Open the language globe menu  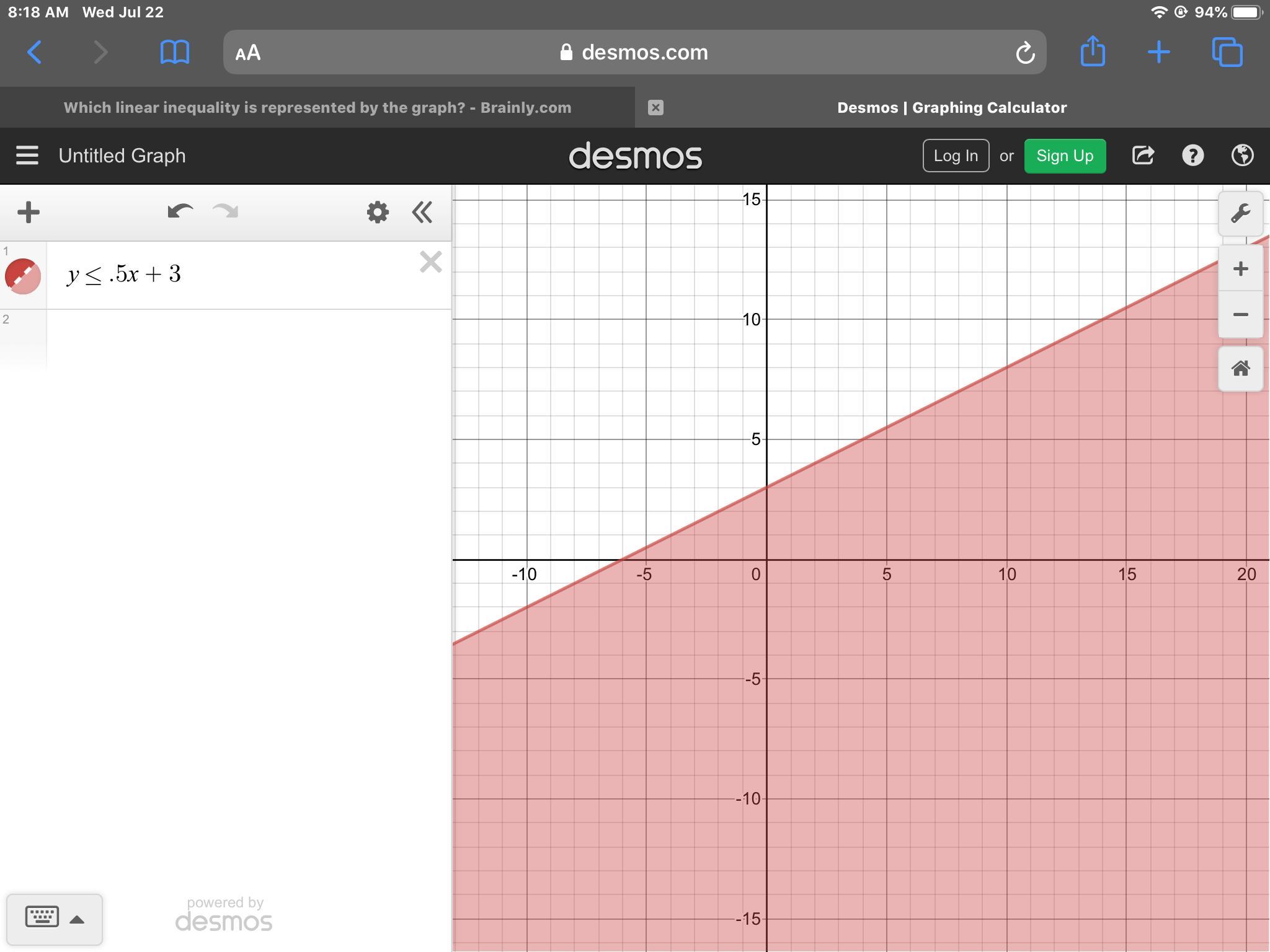point(1242,156)
